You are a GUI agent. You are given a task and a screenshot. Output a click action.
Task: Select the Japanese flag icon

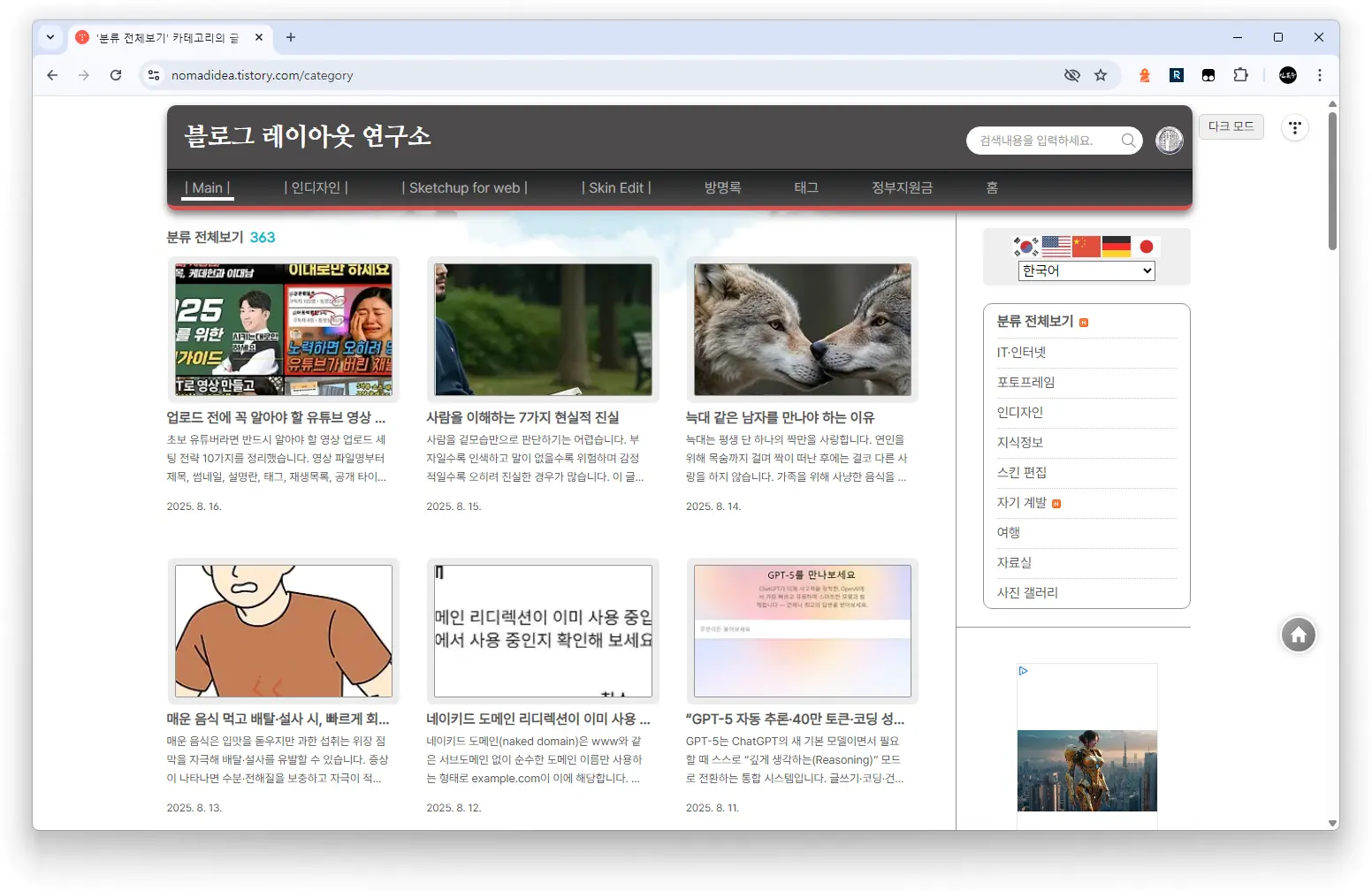tap(1146, 246)
